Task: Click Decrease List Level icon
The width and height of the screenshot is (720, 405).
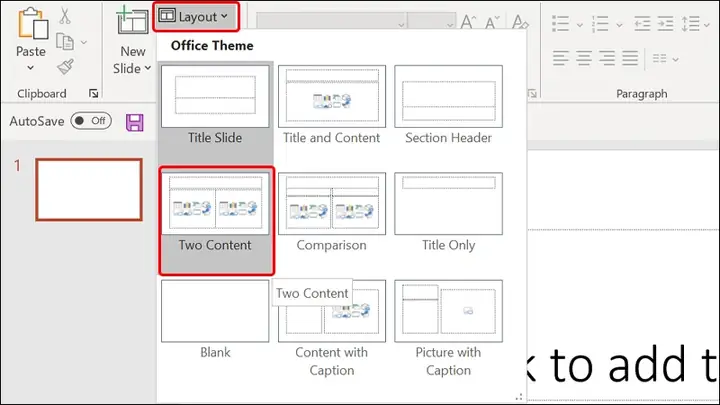Action: 642,24
